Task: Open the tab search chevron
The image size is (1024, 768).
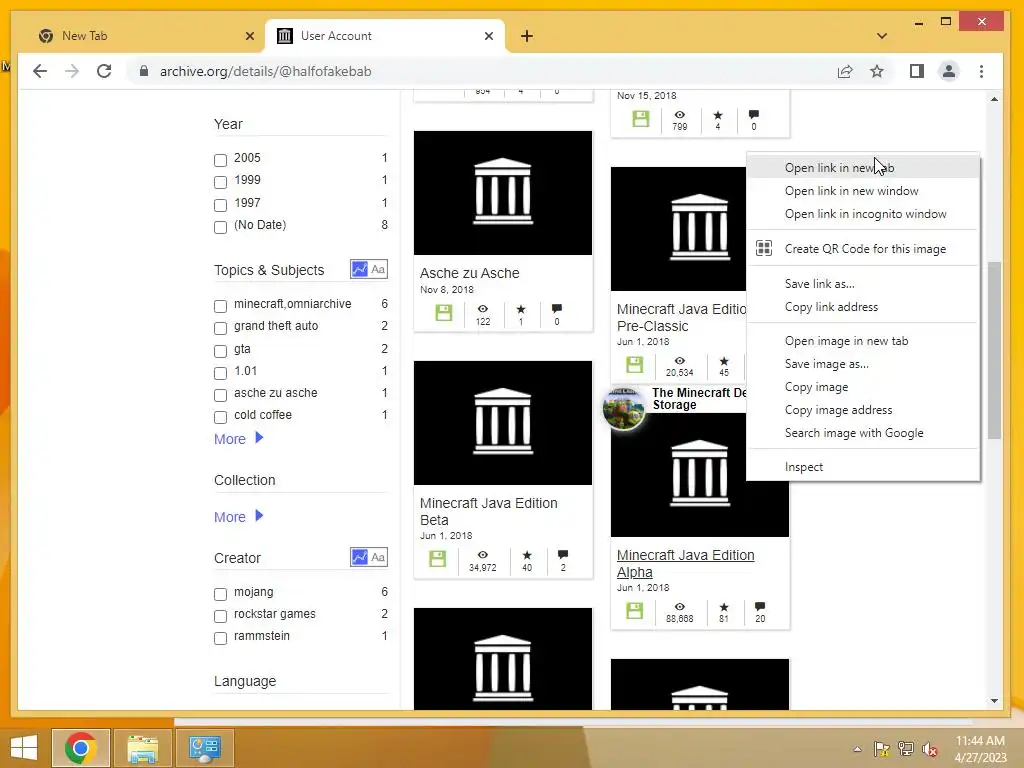Action: [x=882, y=36]
